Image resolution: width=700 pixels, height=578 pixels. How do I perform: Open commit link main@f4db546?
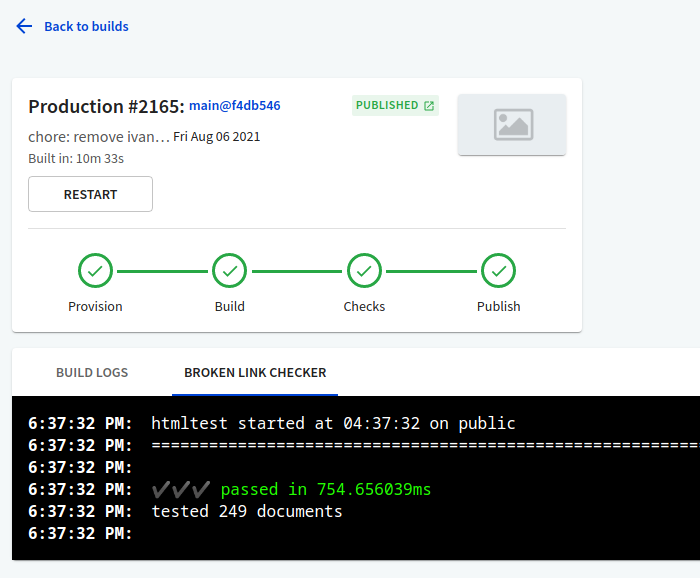tap(235, 106)
